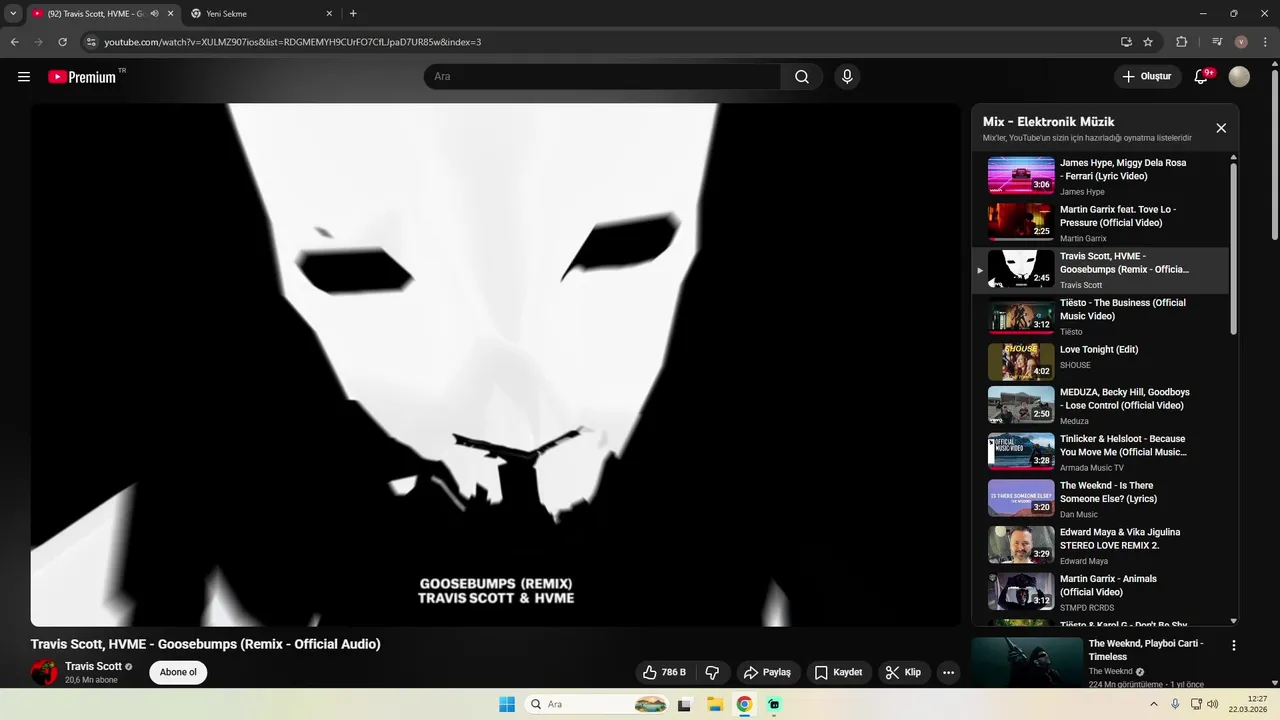Open Chrome media controls icon
This screenshot has height=720, width=1280.
tap(1217, 42)
